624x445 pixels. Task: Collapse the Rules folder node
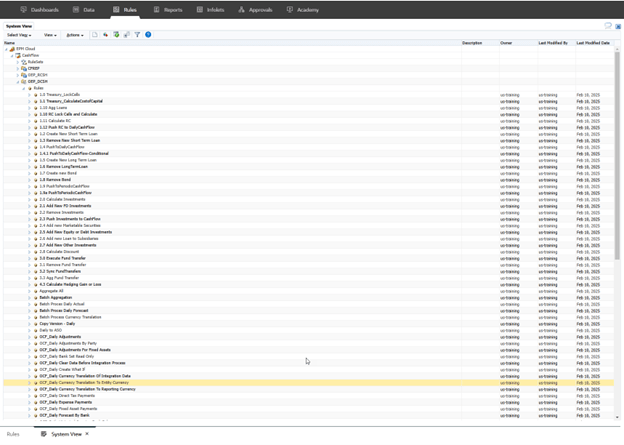tap(24, 88)
